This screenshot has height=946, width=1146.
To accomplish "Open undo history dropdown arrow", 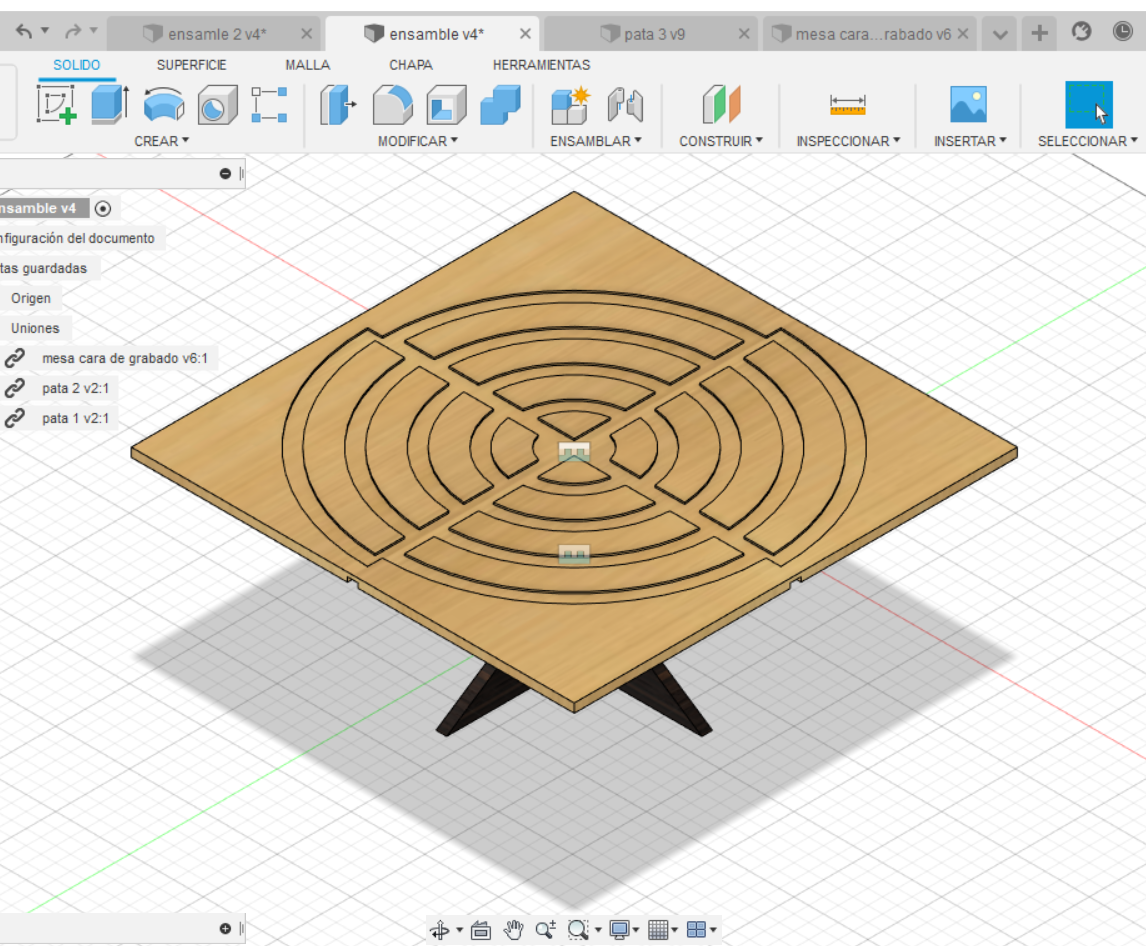I will click(45, 31).
